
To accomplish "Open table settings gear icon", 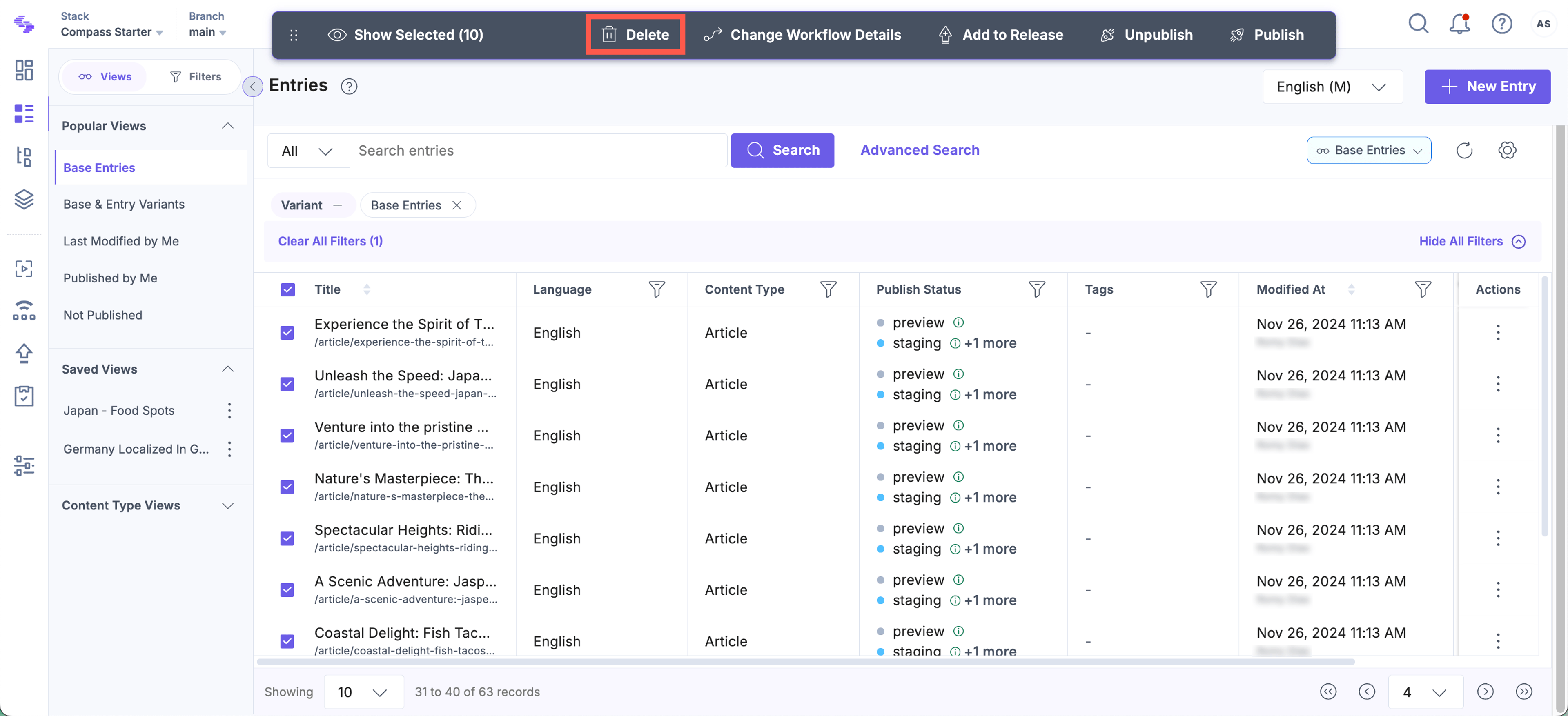I will pos(1506,150).
